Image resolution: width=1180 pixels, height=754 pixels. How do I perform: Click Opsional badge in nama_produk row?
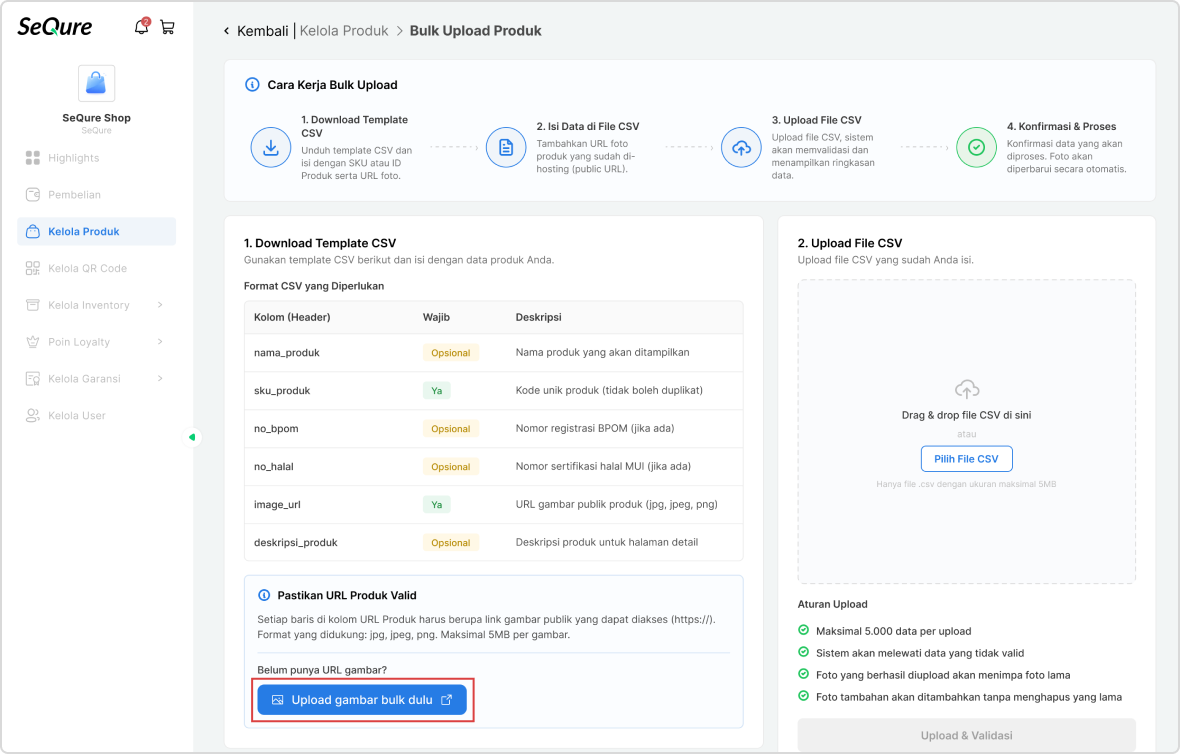[451, 353]
